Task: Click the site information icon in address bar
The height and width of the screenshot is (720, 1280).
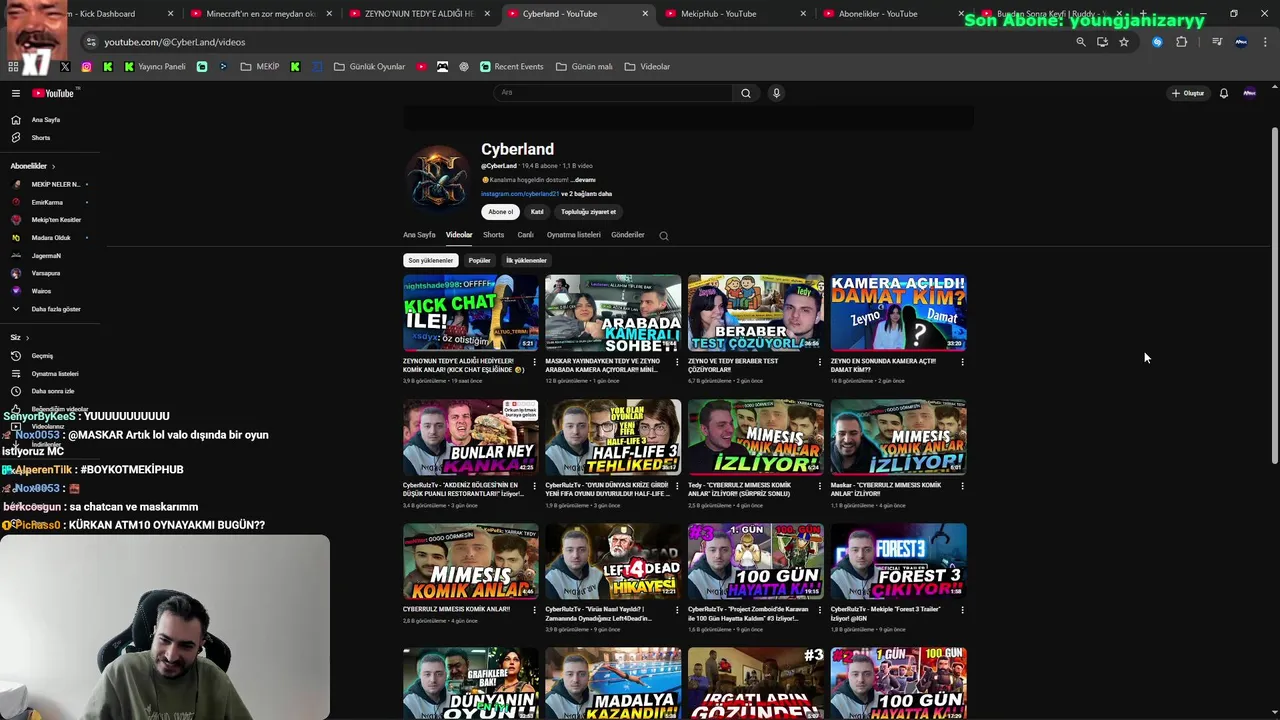Action: point(91,42)
